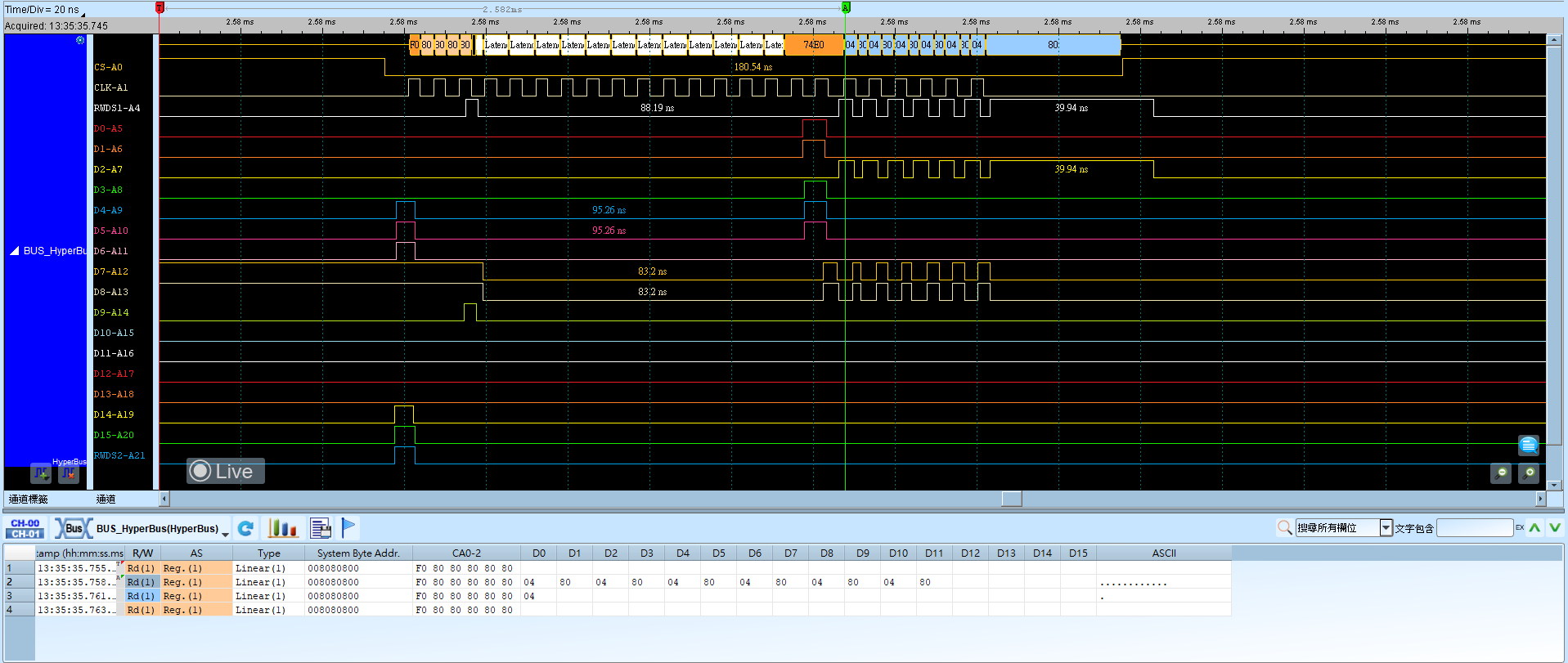Click the rising-edge icon below HyperBus label
This screenshot has width=1568, height=663.
(41, 473)
